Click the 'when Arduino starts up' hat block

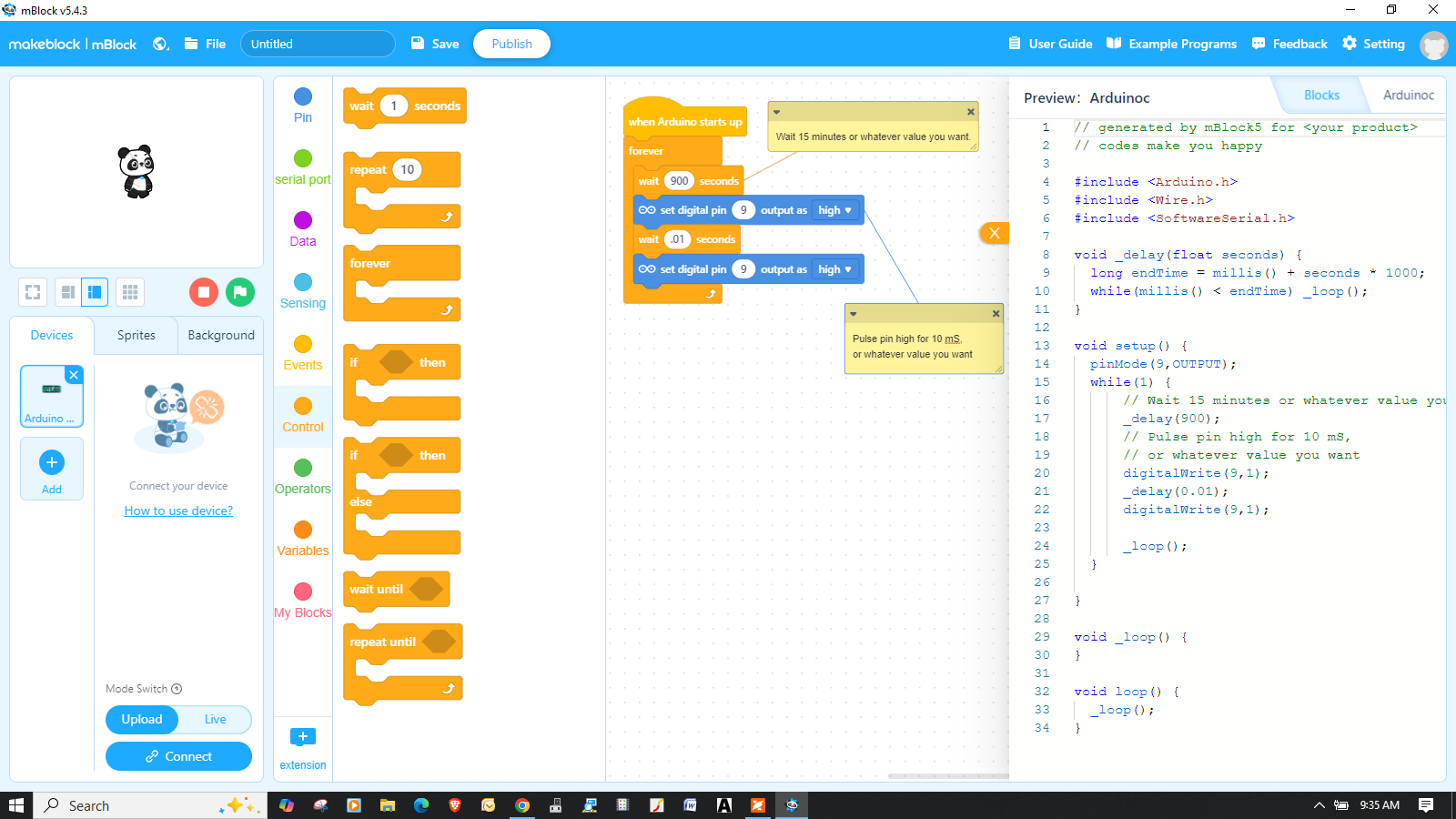point(684,120)
